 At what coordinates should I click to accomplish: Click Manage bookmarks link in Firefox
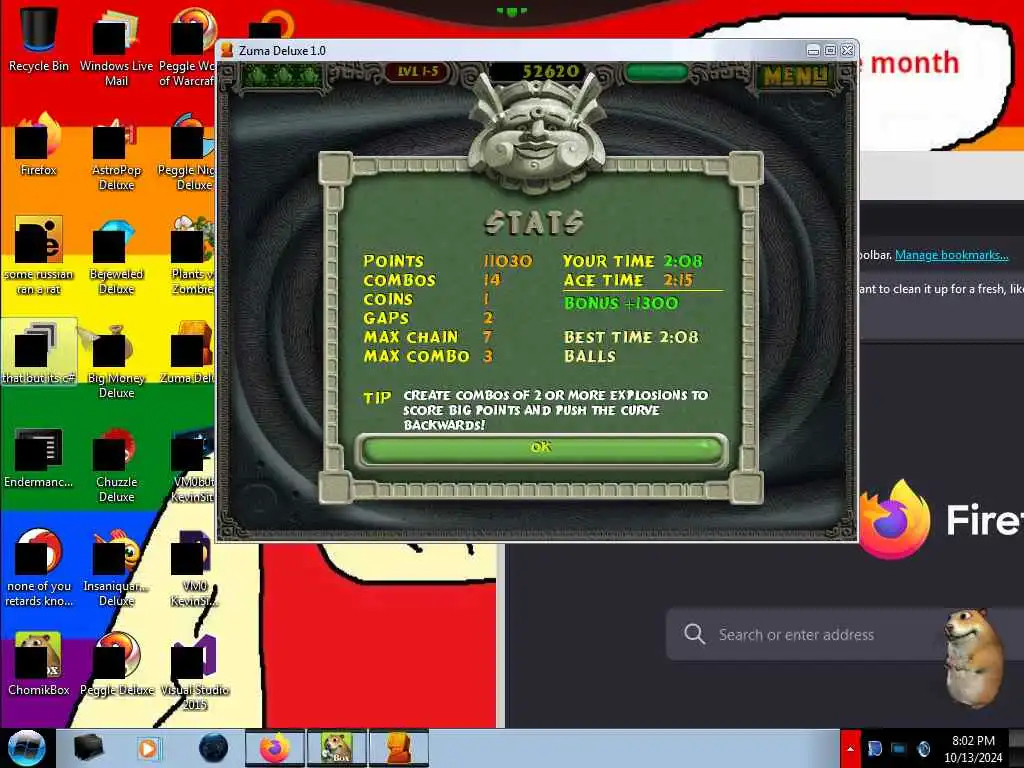(951, 255)
